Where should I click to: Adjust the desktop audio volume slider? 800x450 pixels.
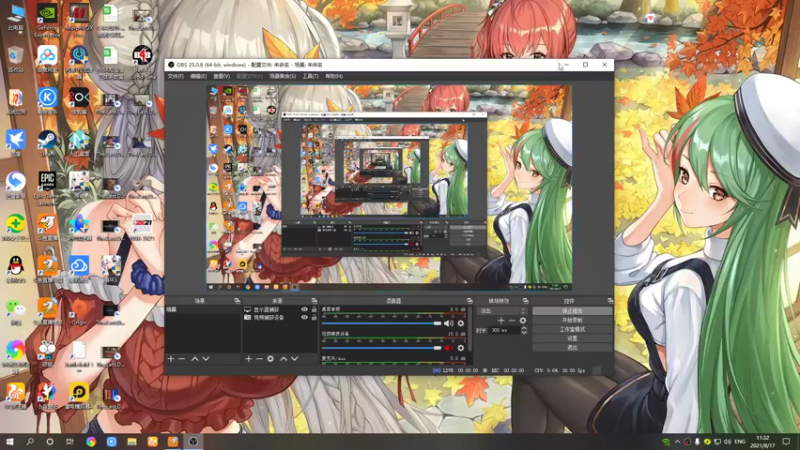381,323
